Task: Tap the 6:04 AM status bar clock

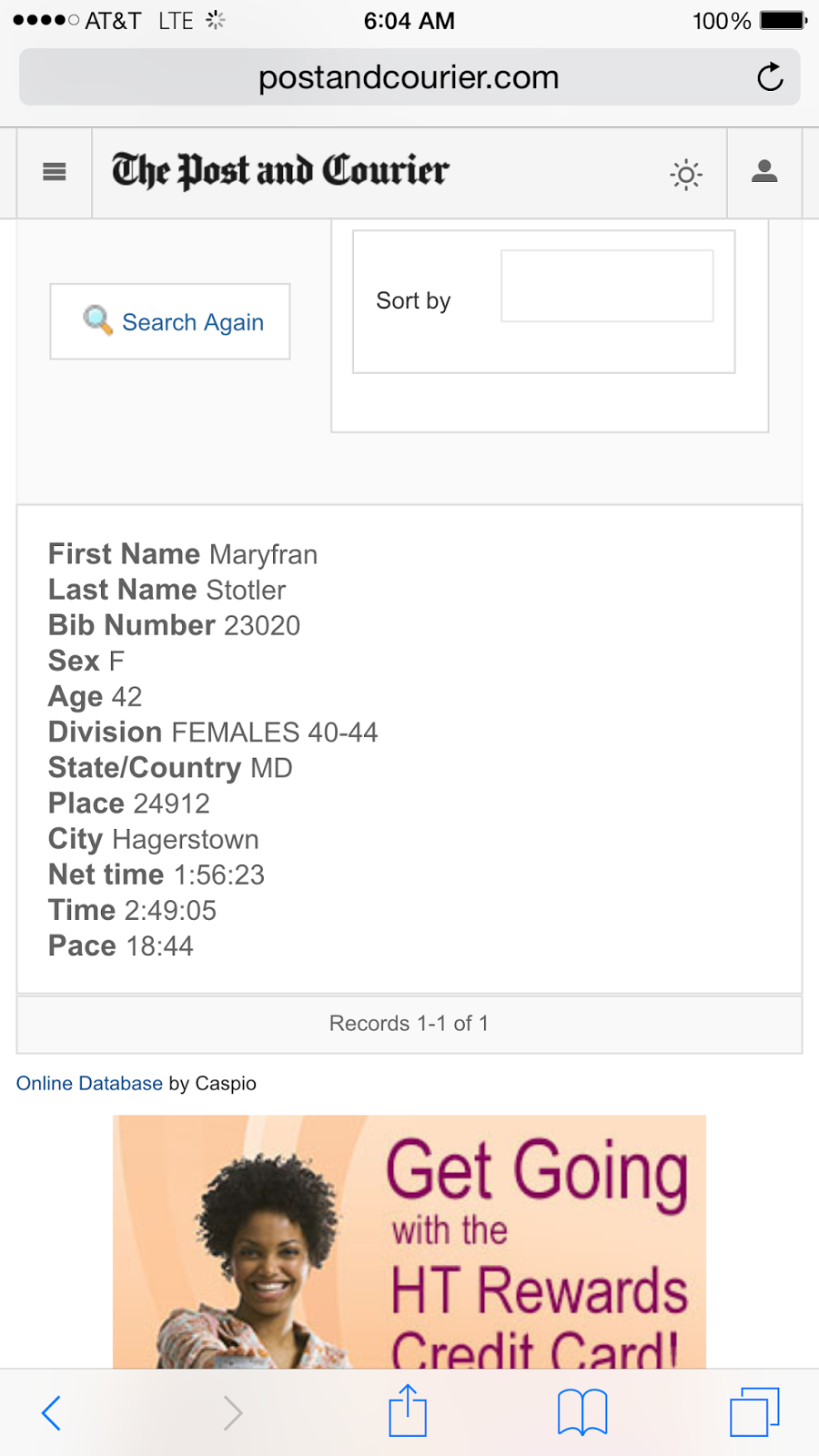Action: pyautogui.click(x=409, y=20)
